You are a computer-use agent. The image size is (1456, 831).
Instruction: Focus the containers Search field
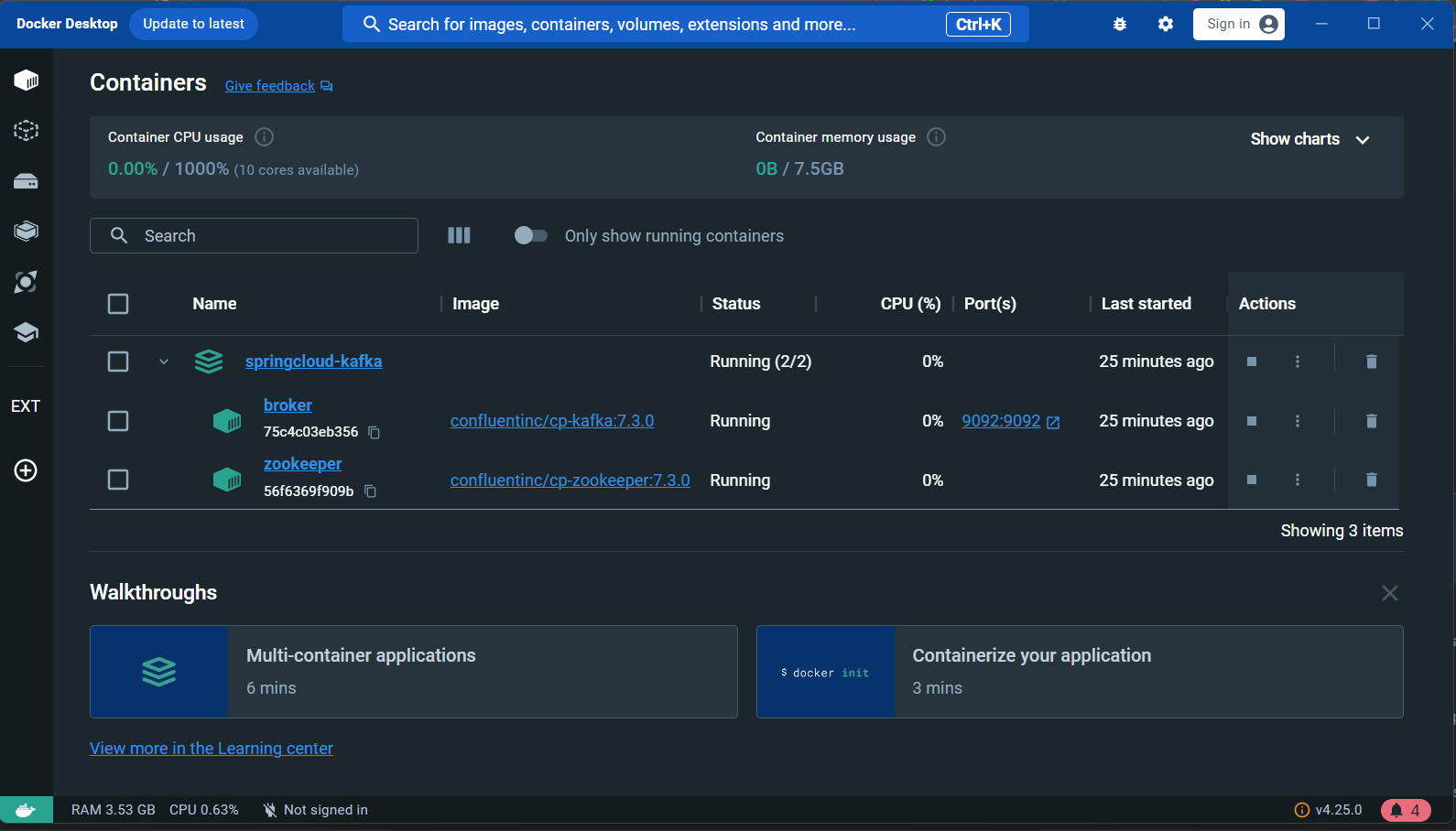point(254,235)
